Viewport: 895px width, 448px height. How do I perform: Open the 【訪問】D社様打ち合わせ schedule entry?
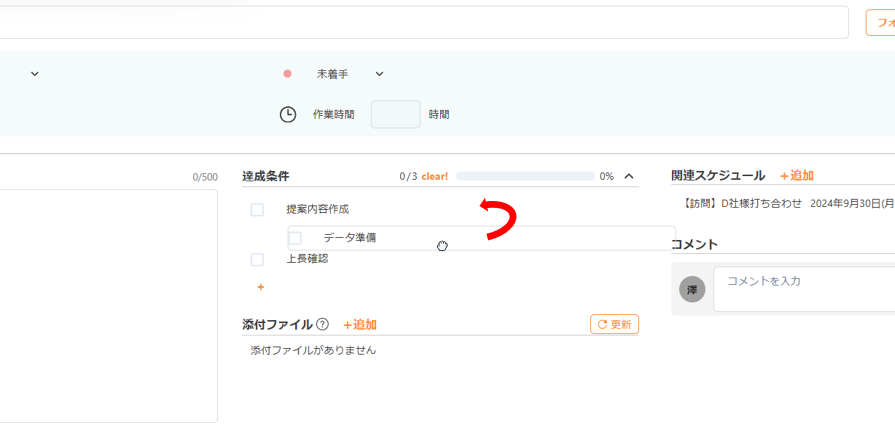[x=788, y=203]
